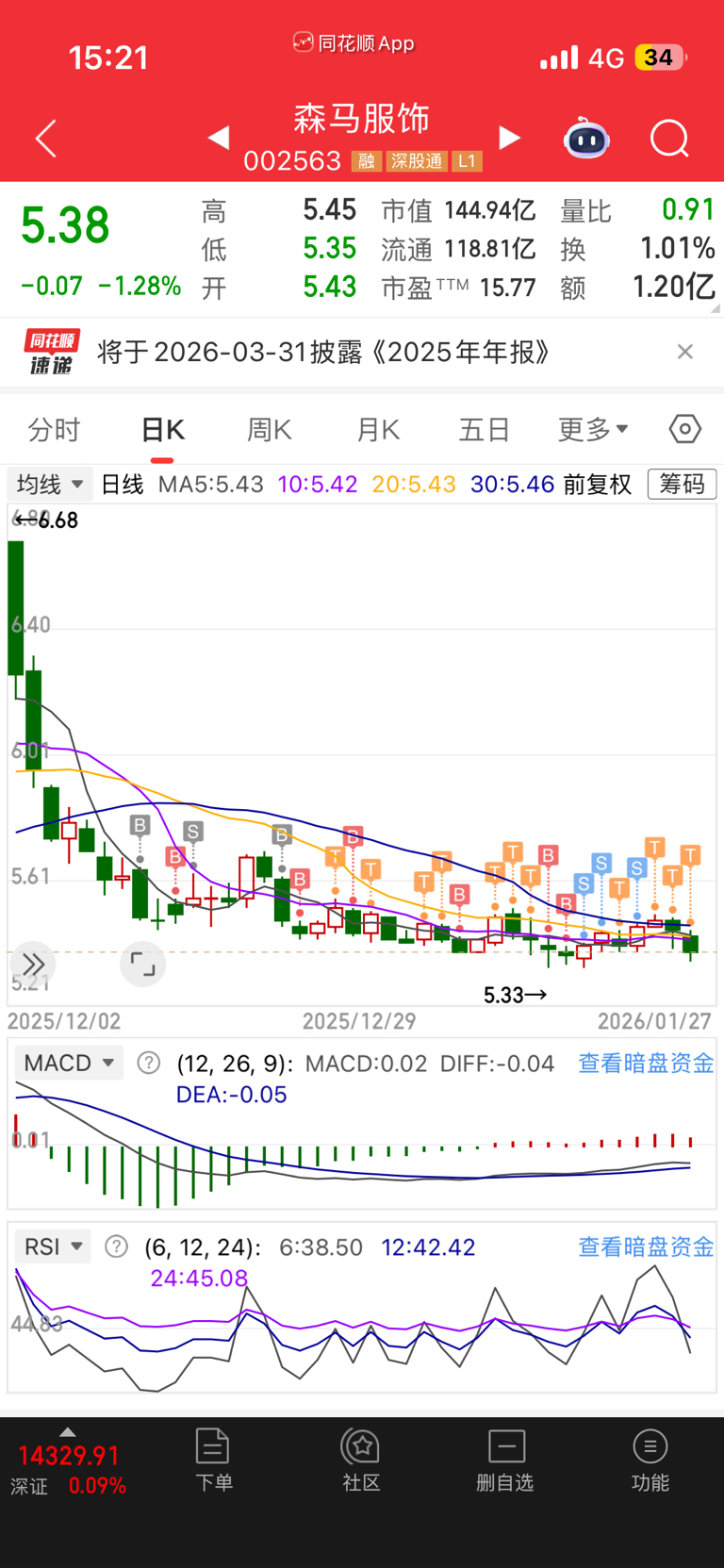Tap the MA5:5.43 legend label
The width and height of the screenshot is (724, 1568).
point(211,485)
